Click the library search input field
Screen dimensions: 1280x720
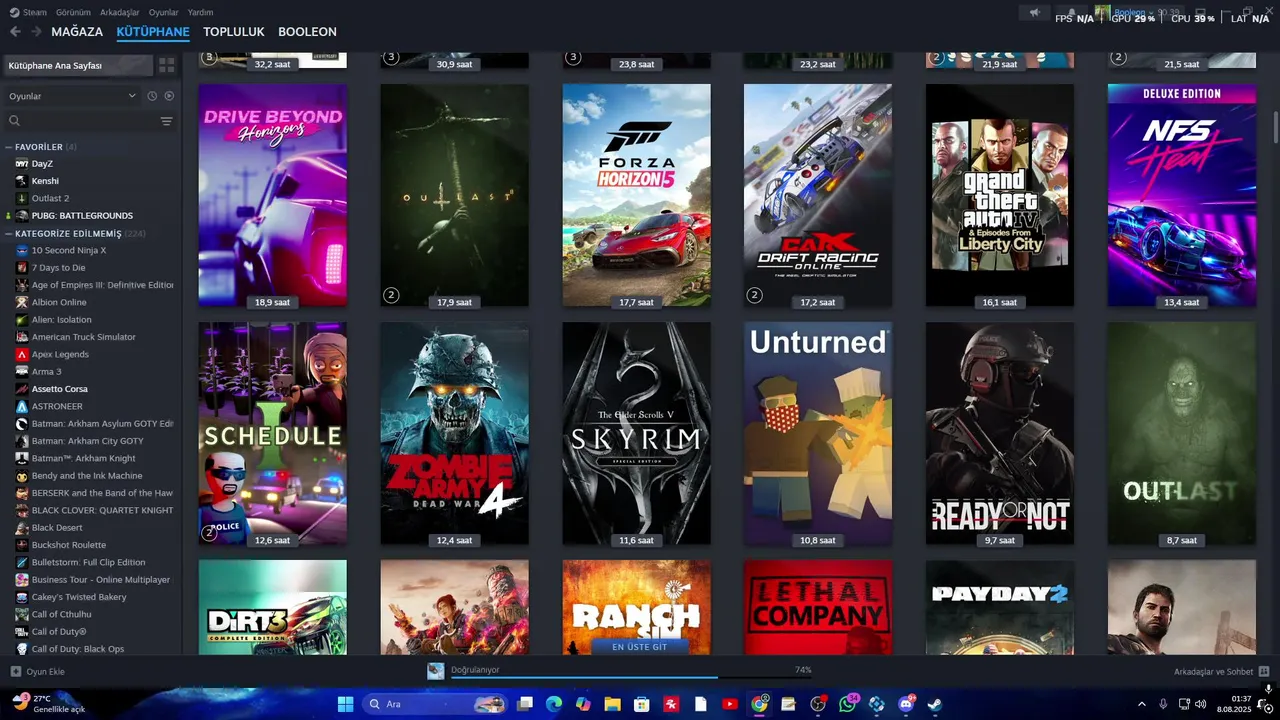88,121
